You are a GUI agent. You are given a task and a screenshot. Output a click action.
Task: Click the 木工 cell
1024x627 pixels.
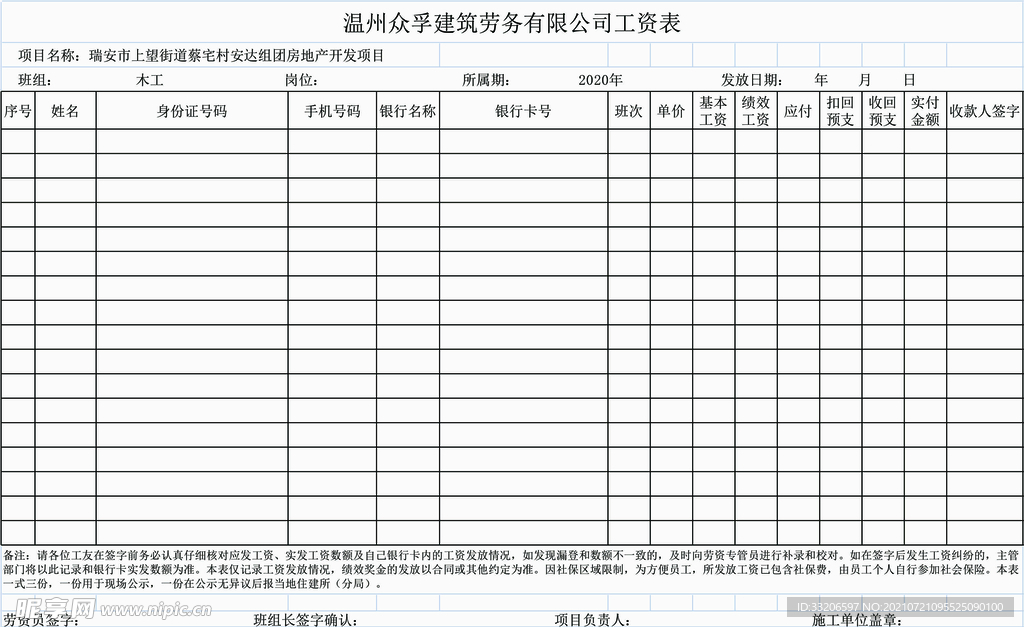(150, 80)
